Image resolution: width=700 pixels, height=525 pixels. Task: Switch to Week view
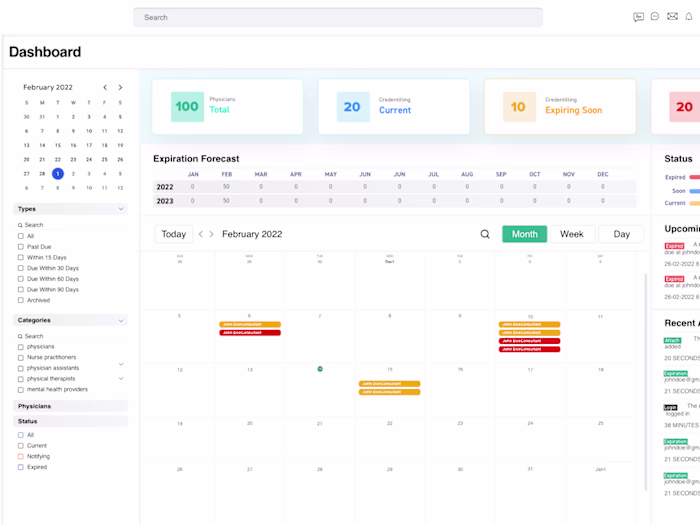click(x=572, y=234)
